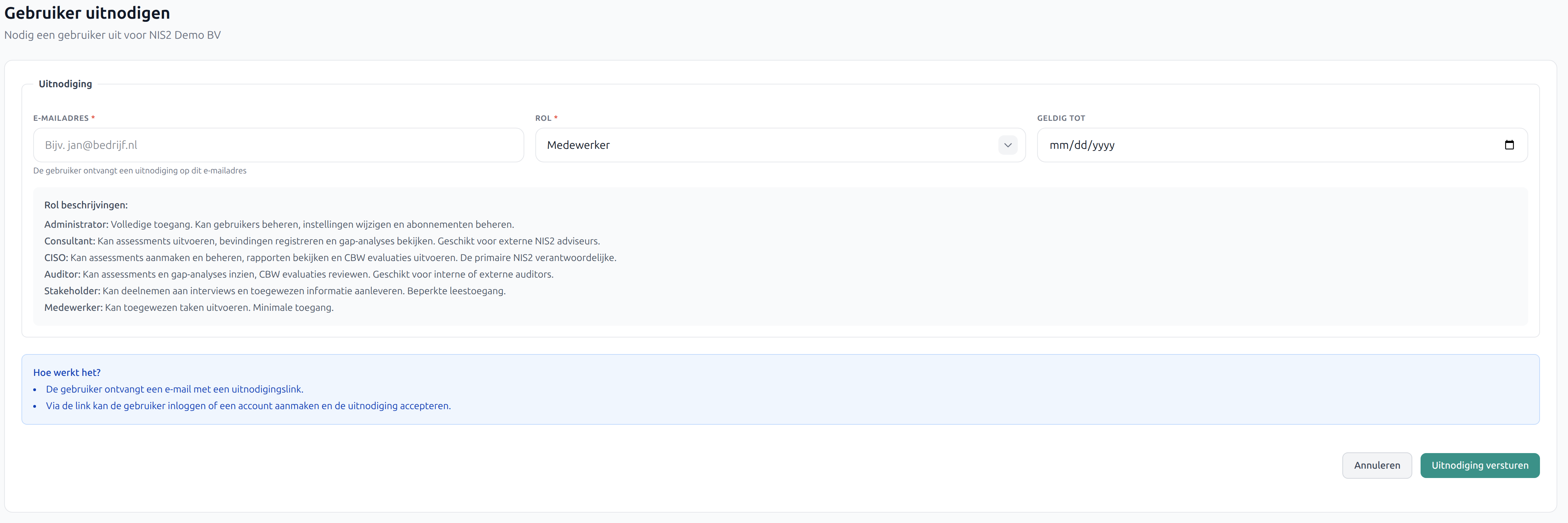Viewport: 1568px width, 523px height.
Task: Click helper text below e-mail field
Action: point(139,171)
